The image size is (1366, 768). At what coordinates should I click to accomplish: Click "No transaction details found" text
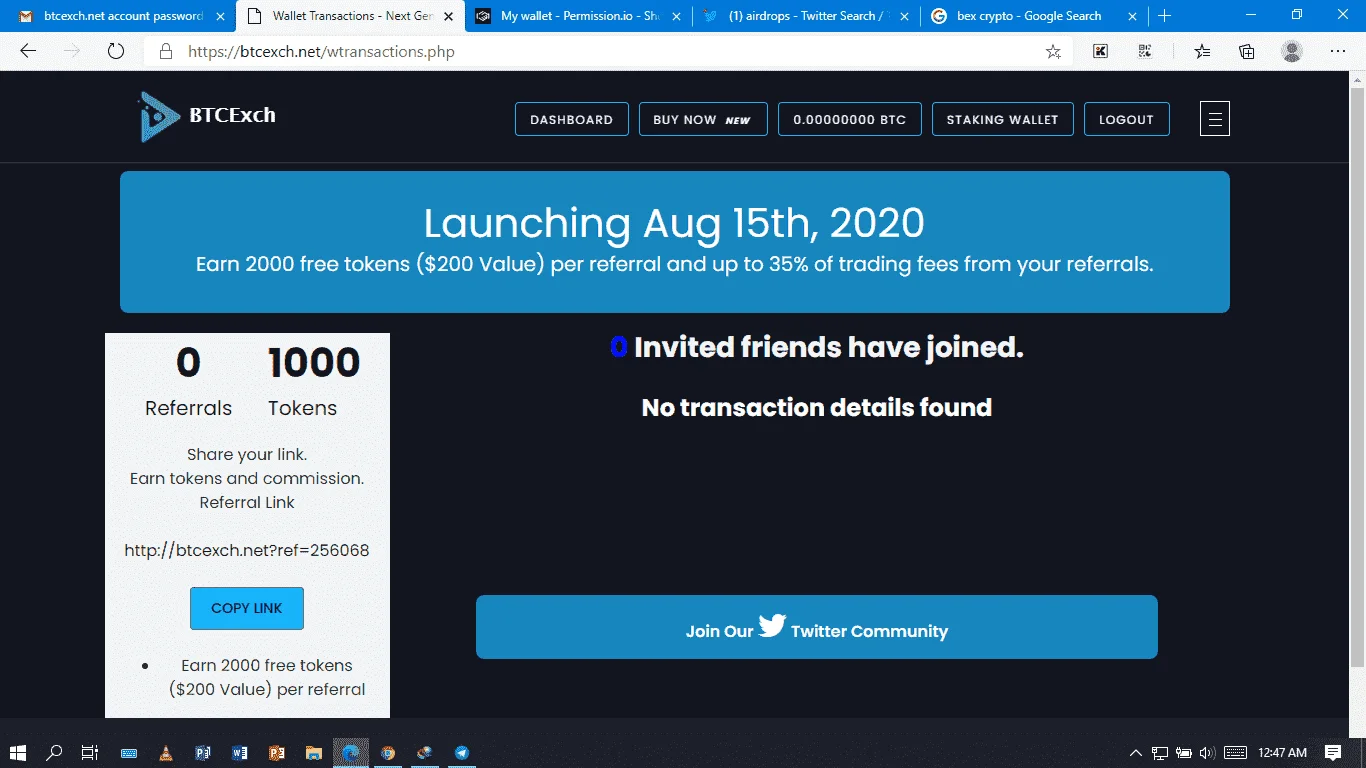tap(817, 407)
